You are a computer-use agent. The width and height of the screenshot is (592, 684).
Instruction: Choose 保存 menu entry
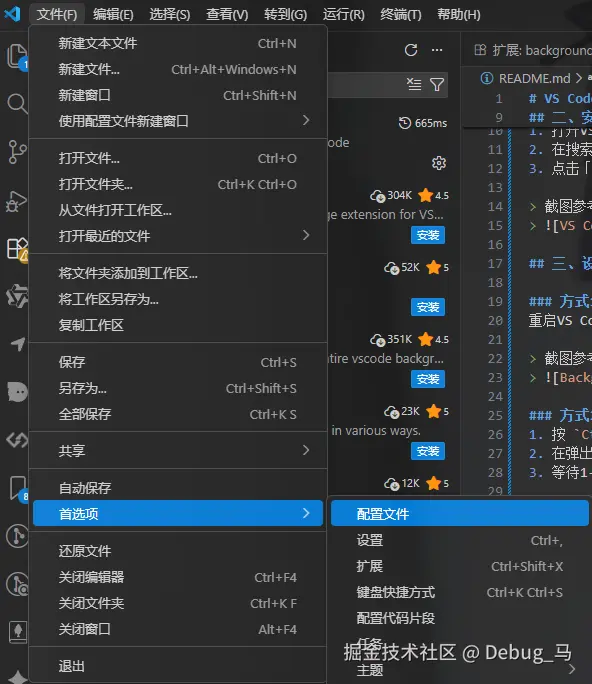tap(178, 362)
